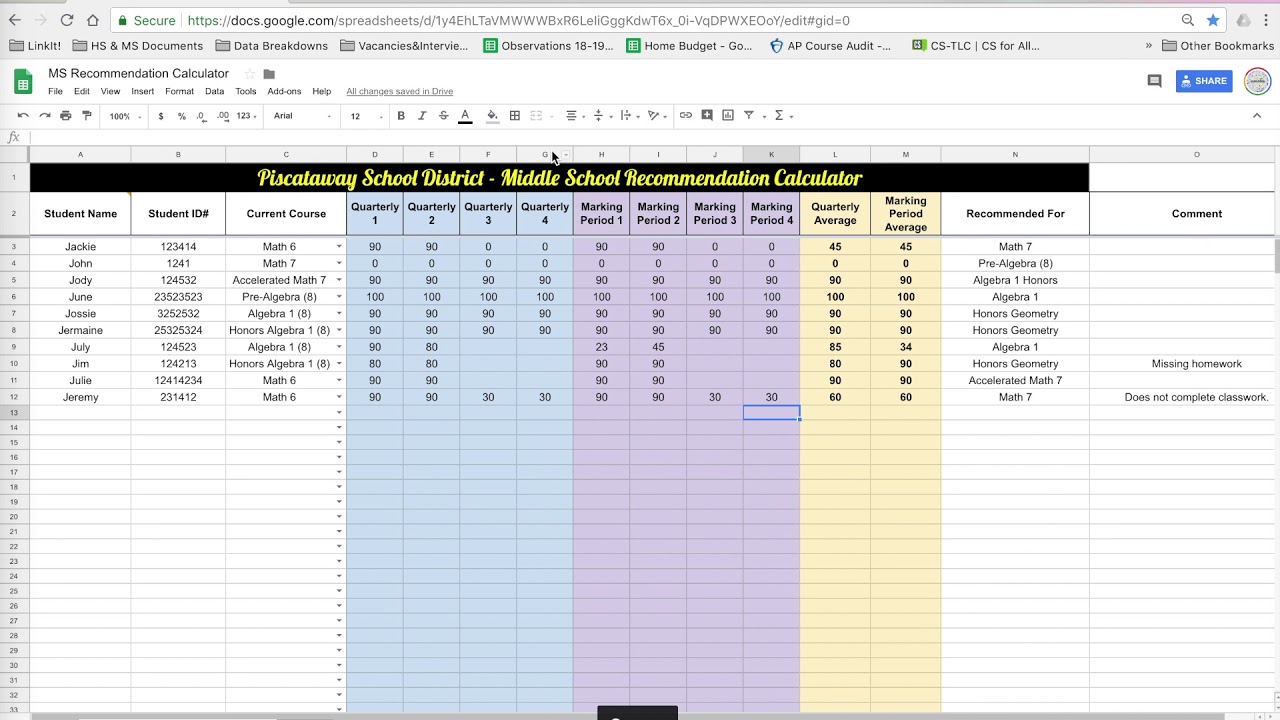Viewport: 1280px width, 720px height.
Task: Open Home Budget bookmark
Action: pos(689,45)
